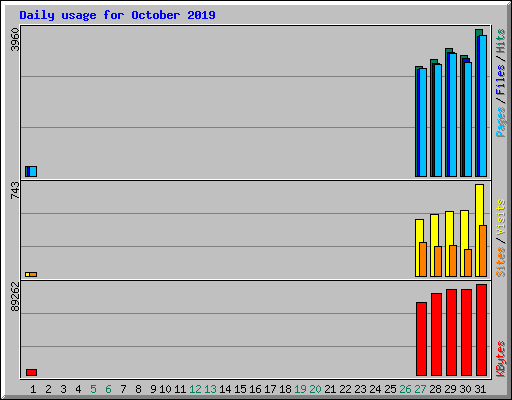Select the small red KBytes bar for day 1
The height and width of the screenshot is (400, 512).
coord(32,372)
